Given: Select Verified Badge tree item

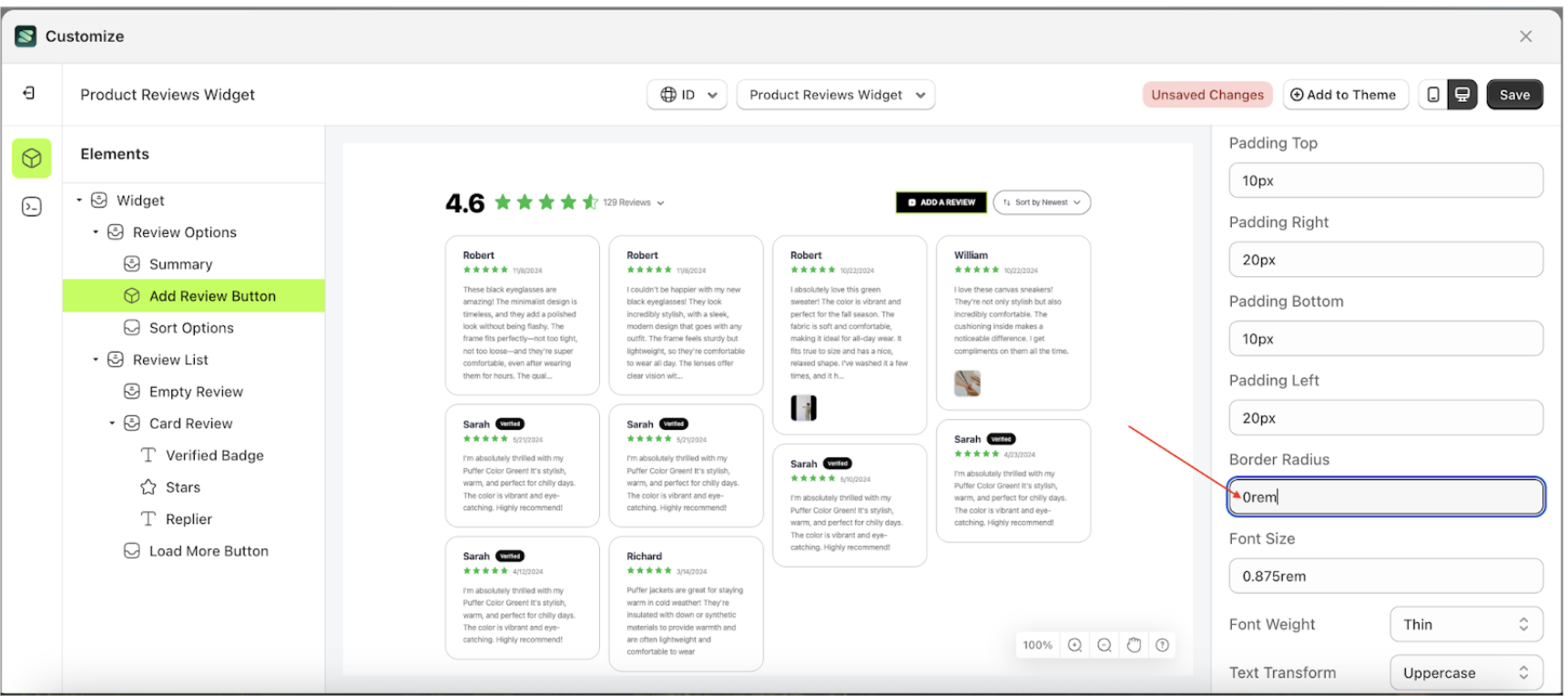Looking at the screenshot, I should point(215,455).
